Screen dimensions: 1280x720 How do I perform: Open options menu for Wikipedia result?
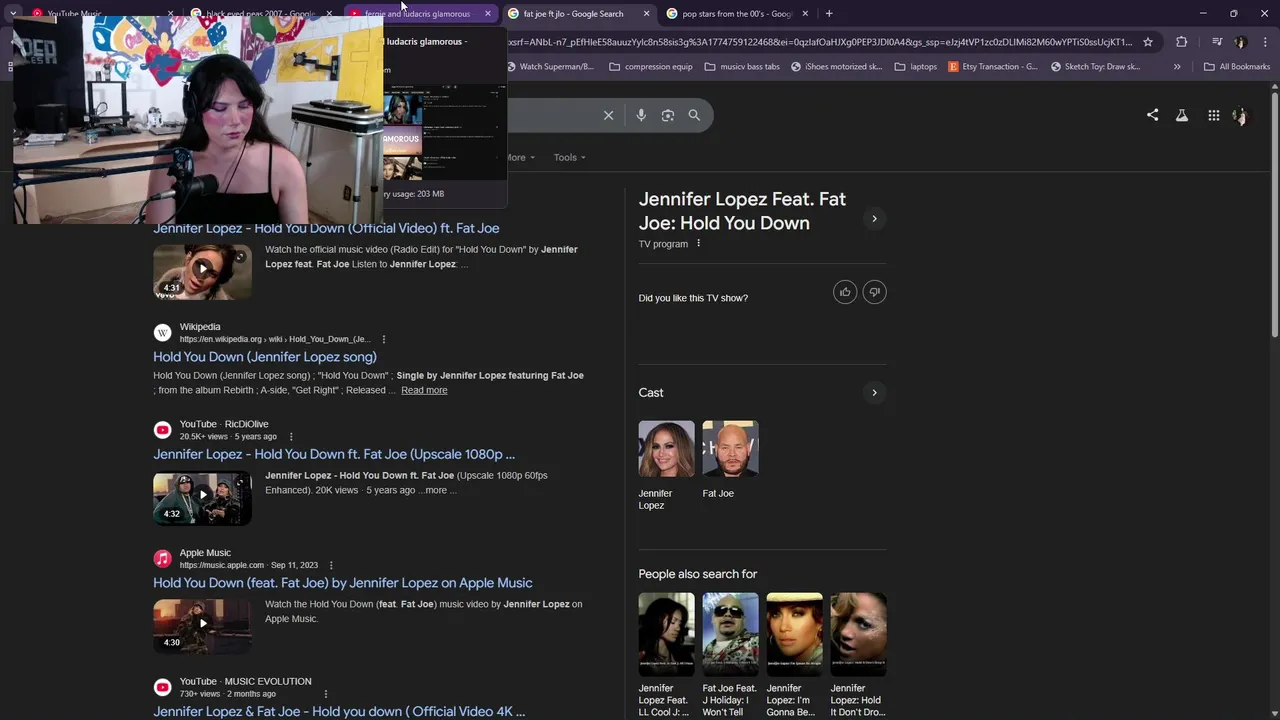pos(383,339)
